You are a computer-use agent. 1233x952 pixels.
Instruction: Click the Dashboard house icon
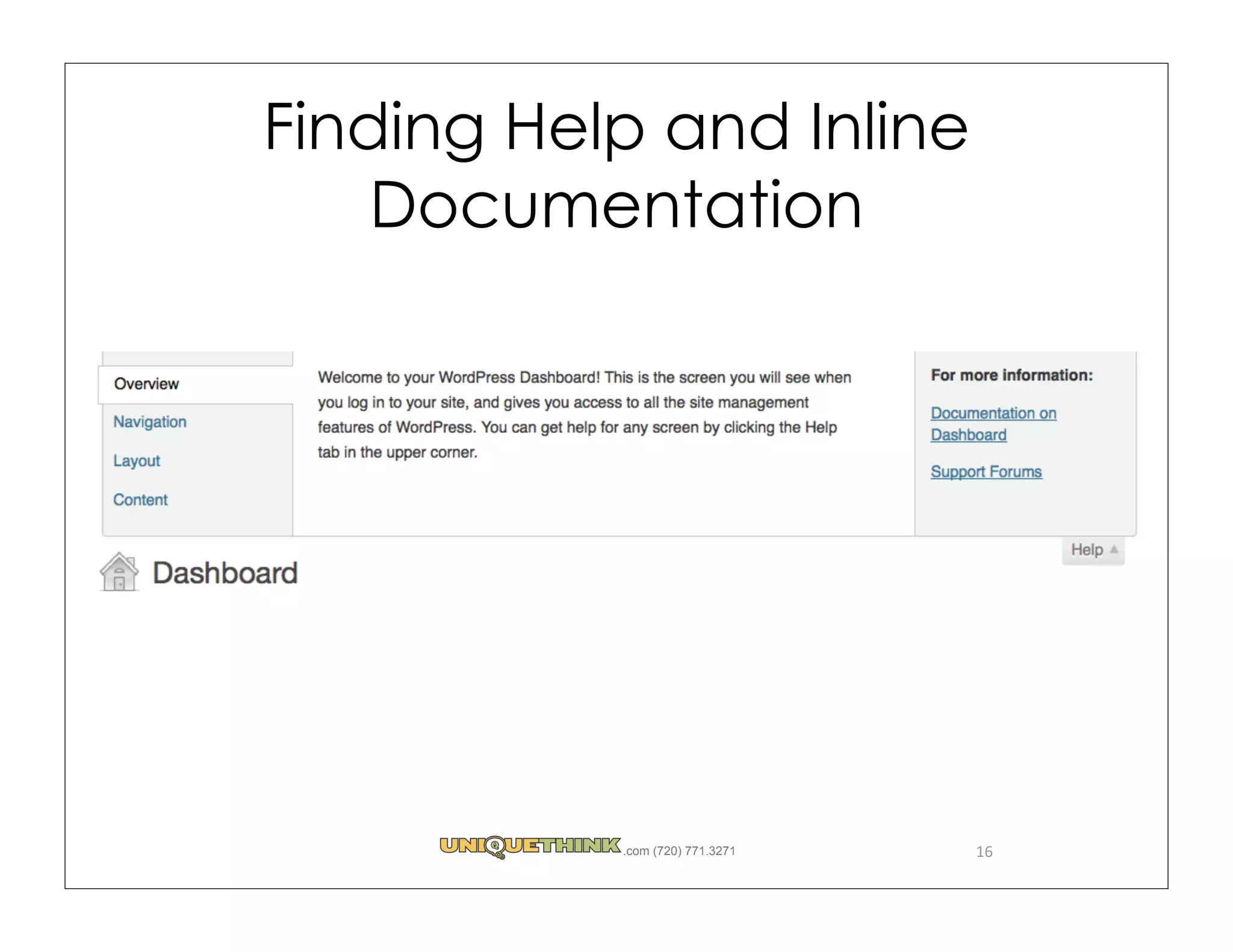[x=119, y=572]
